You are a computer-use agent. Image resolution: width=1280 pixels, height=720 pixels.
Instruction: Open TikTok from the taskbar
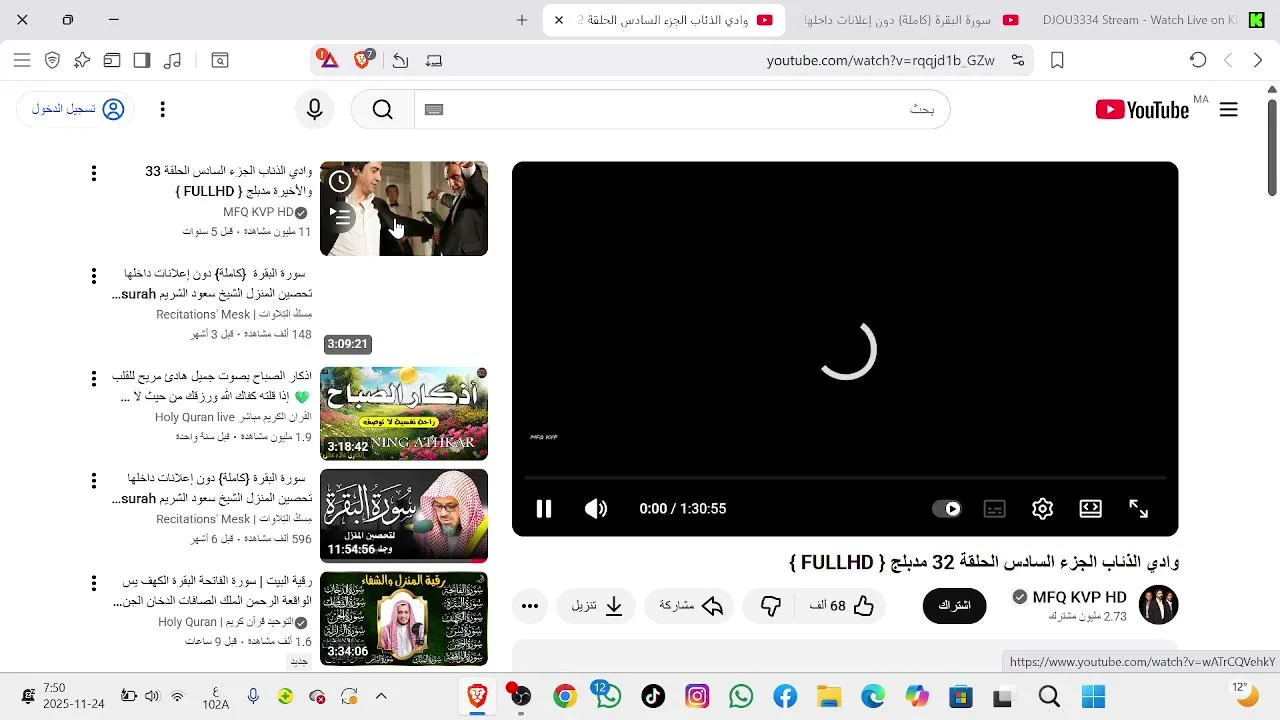point(653,696)
